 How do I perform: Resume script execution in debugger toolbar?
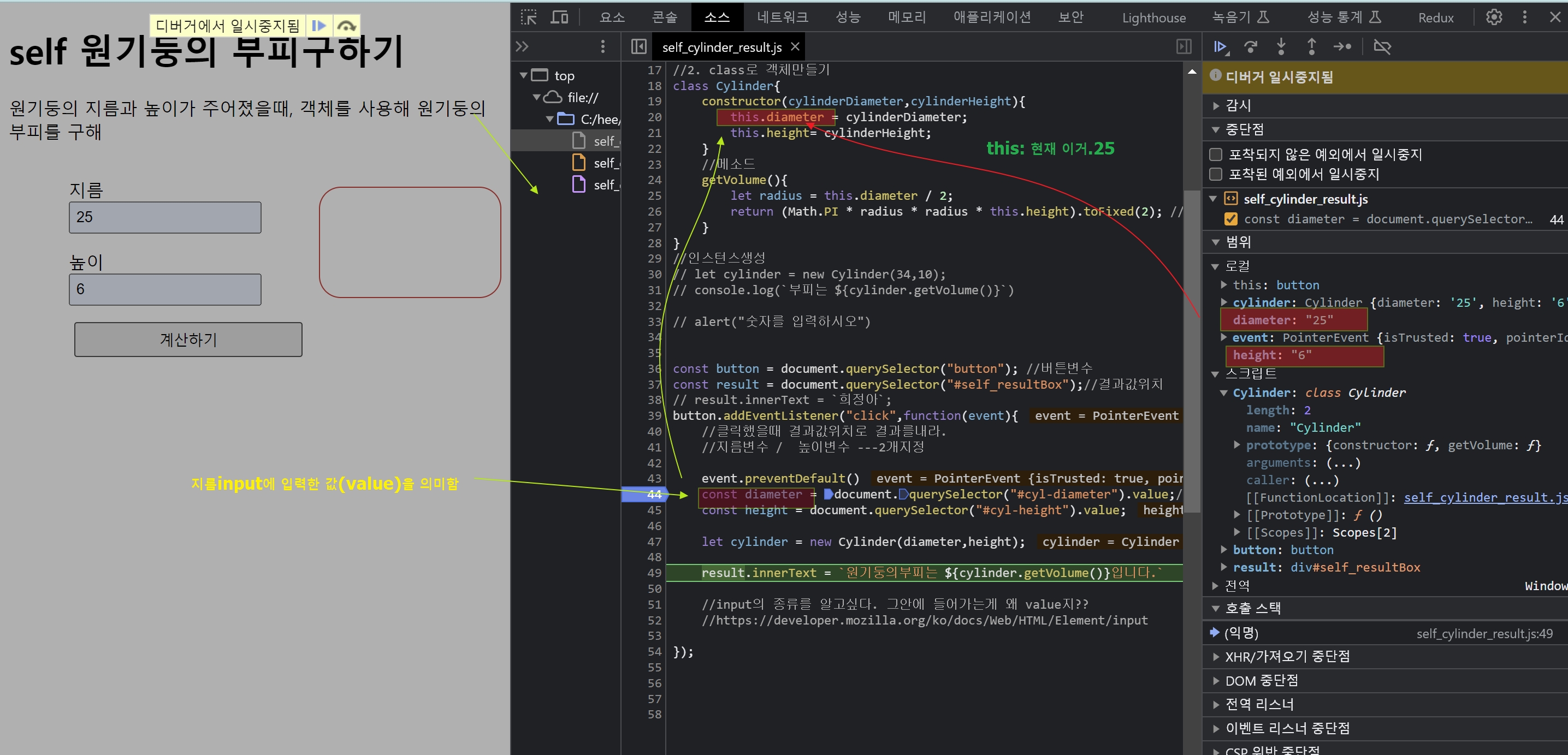(x=1220, y=47)
